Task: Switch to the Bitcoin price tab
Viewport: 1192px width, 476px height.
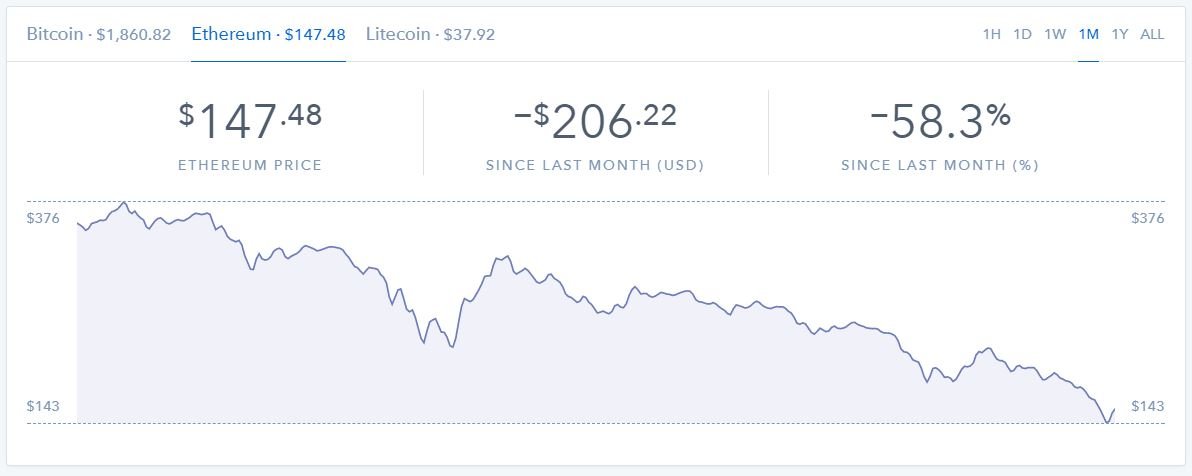Action: (x=99, y=34)
